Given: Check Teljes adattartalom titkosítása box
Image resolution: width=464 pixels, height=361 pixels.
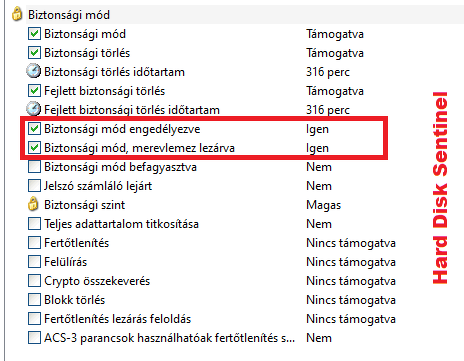Looking at the screenshot, I should (34, 224).
